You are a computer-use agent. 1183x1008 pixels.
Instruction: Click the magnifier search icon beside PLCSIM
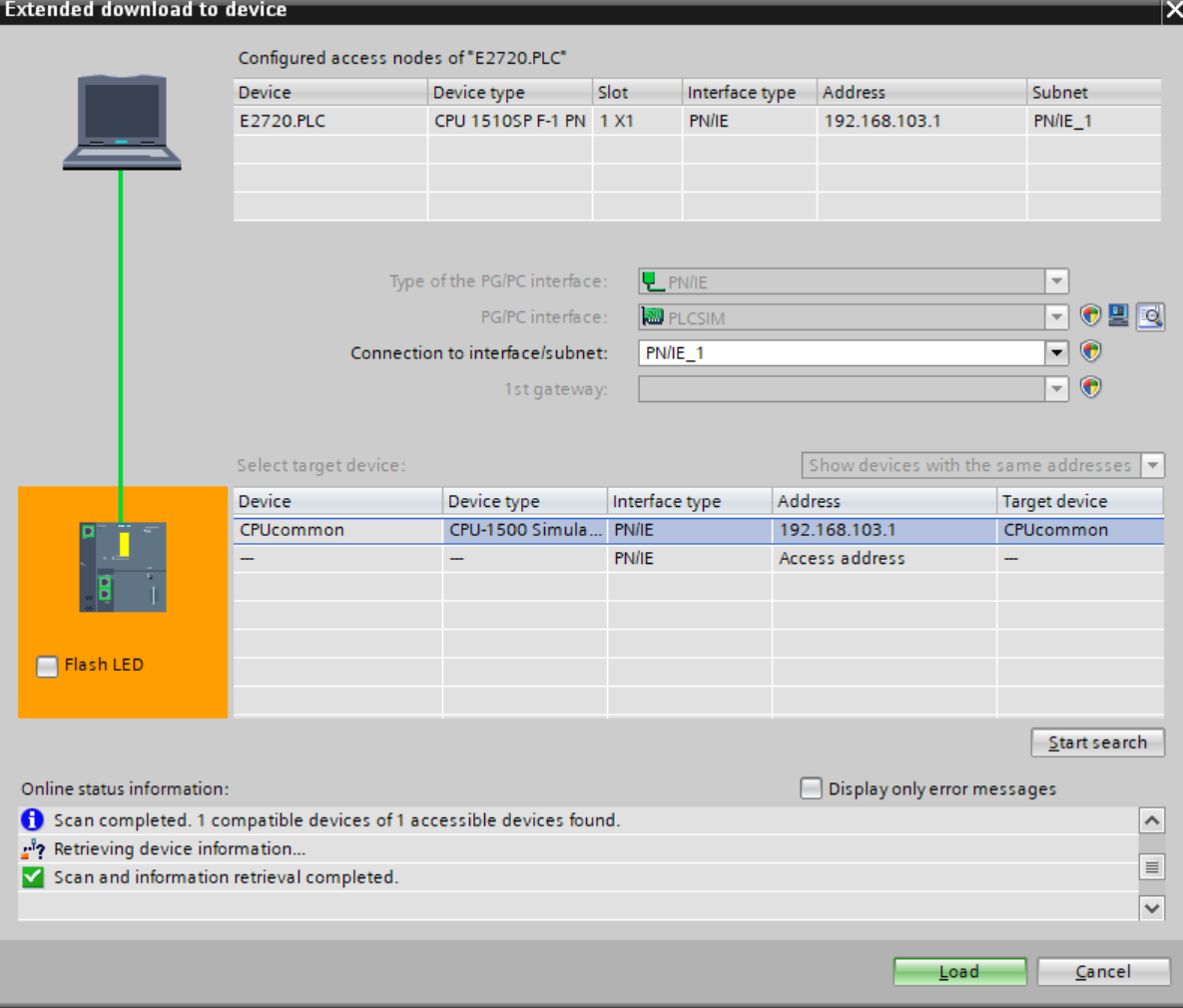pos(1150,316)
